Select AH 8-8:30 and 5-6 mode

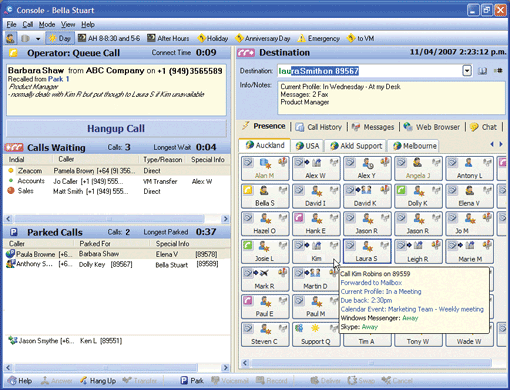pyautogui.click(x=109, y=38)
